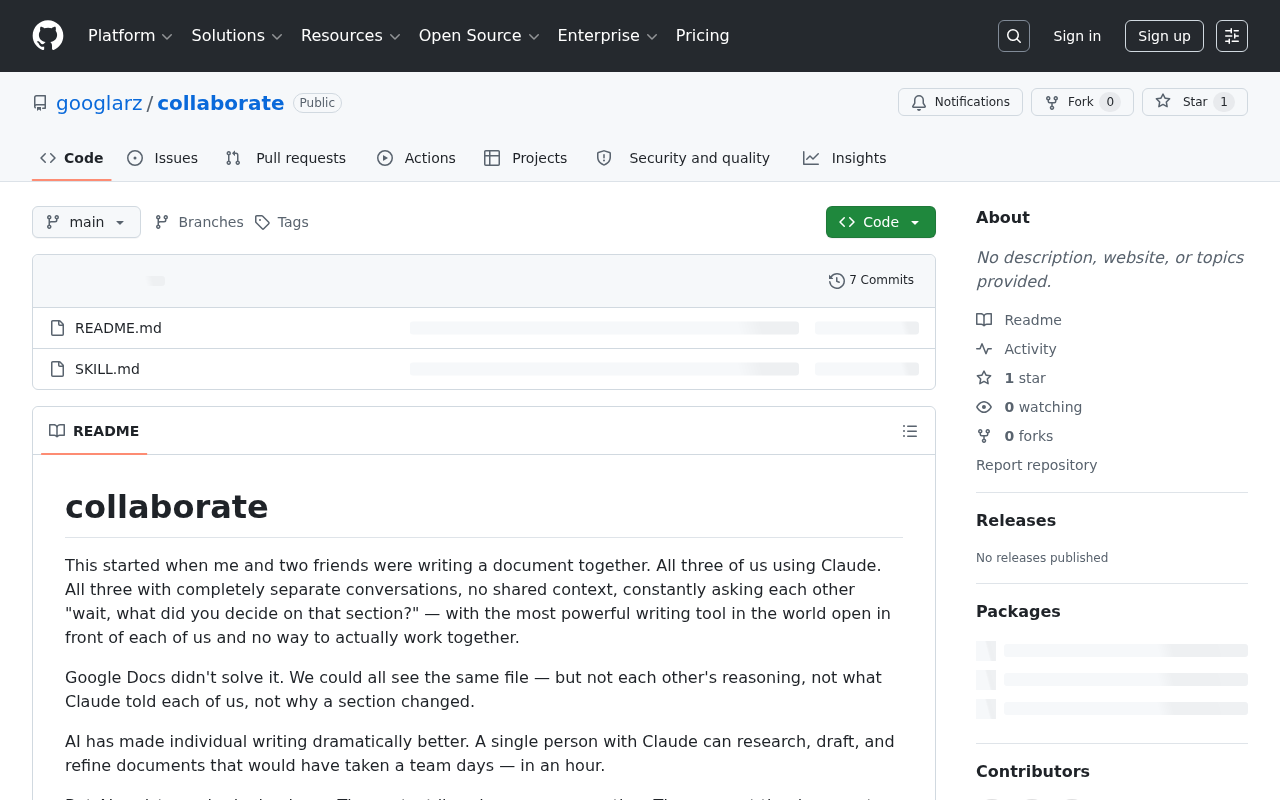Viewport: 1280px width, 800px height.
Task: Switch to the Code tab
Action: pyautogui.click(x=72, y=158)
